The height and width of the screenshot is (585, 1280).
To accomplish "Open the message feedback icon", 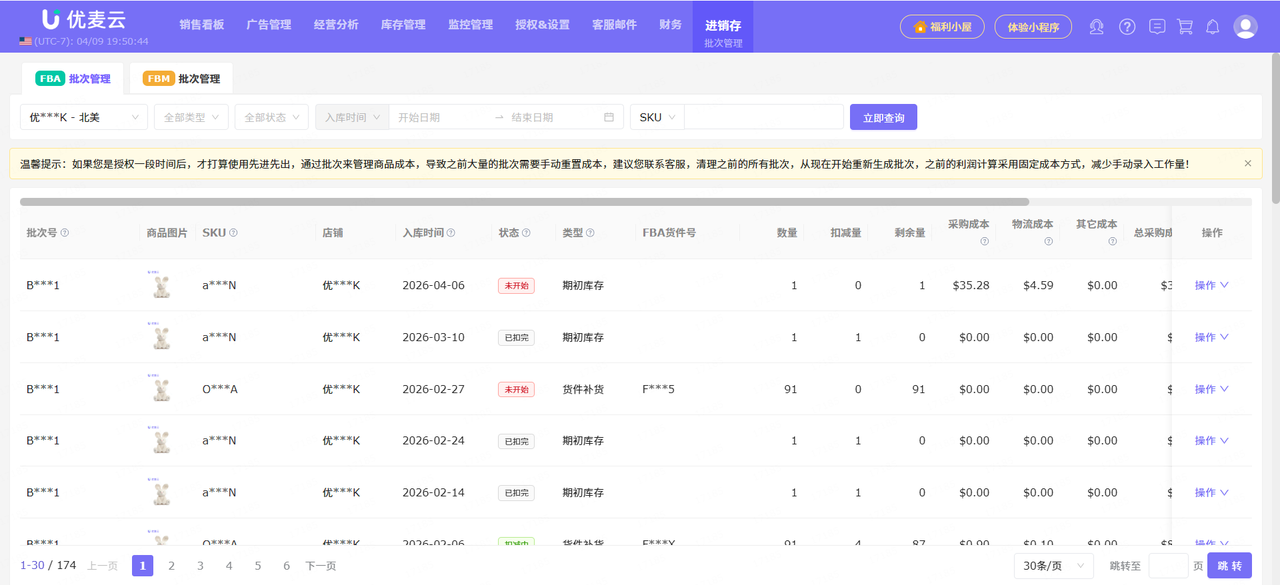I will 1157,27.
